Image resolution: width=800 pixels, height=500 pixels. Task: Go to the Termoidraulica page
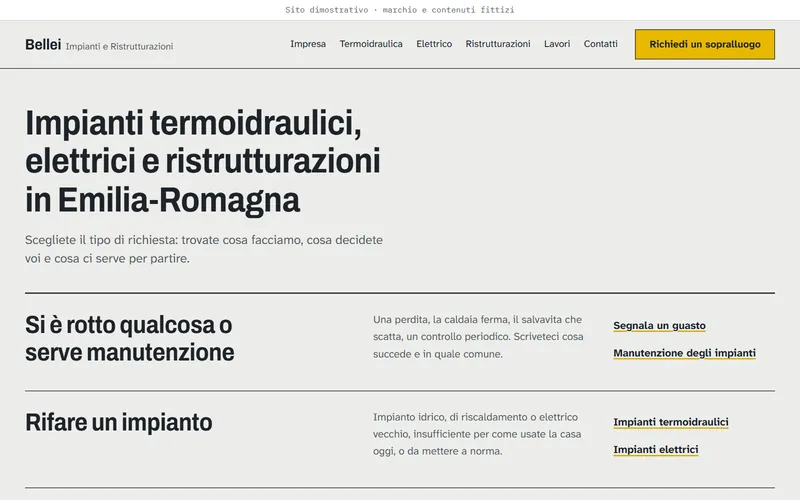(371, 44)
